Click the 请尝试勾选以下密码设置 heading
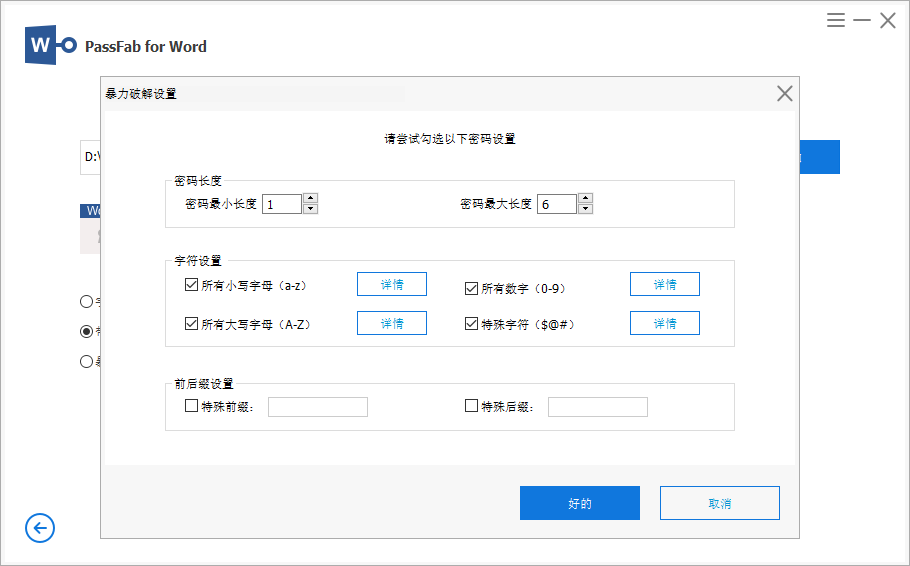The height and width of the screenshot is (566, 910). tap(450, 139)
